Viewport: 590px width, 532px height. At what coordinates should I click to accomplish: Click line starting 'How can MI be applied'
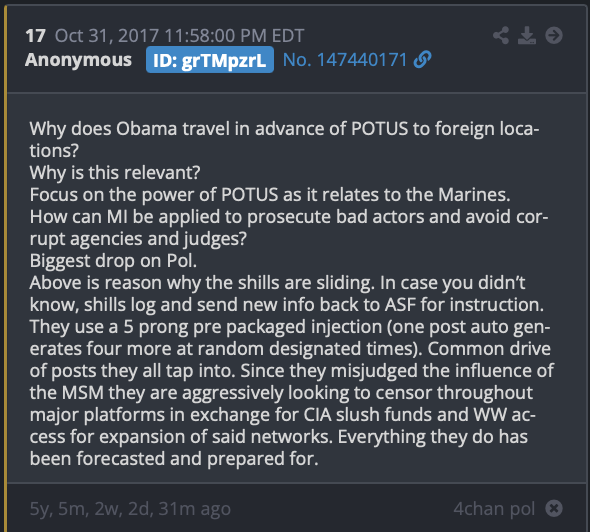(289, 217)
